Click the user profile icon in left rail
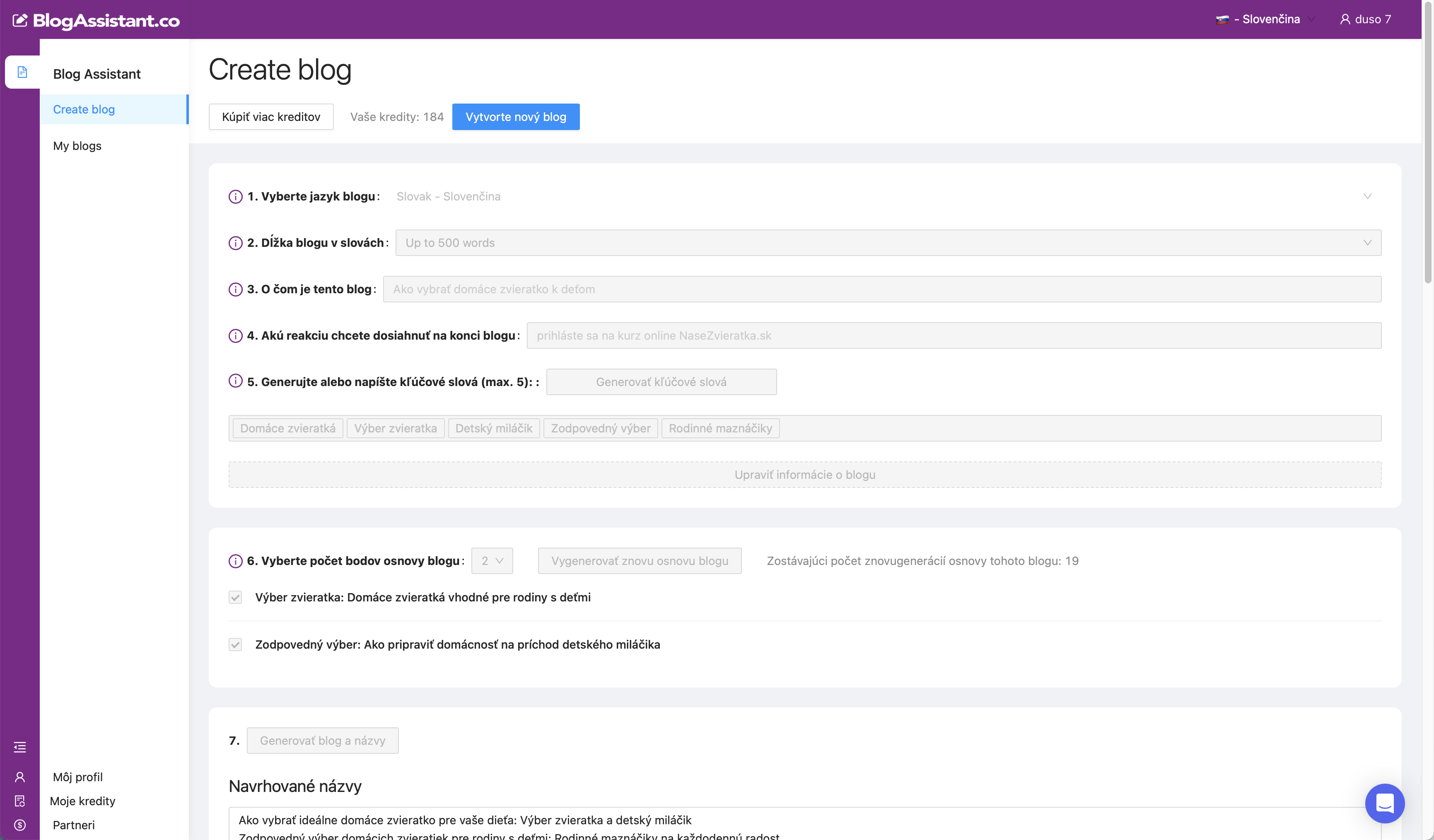This screenshot has height=840, width=1434. point(20,777)
